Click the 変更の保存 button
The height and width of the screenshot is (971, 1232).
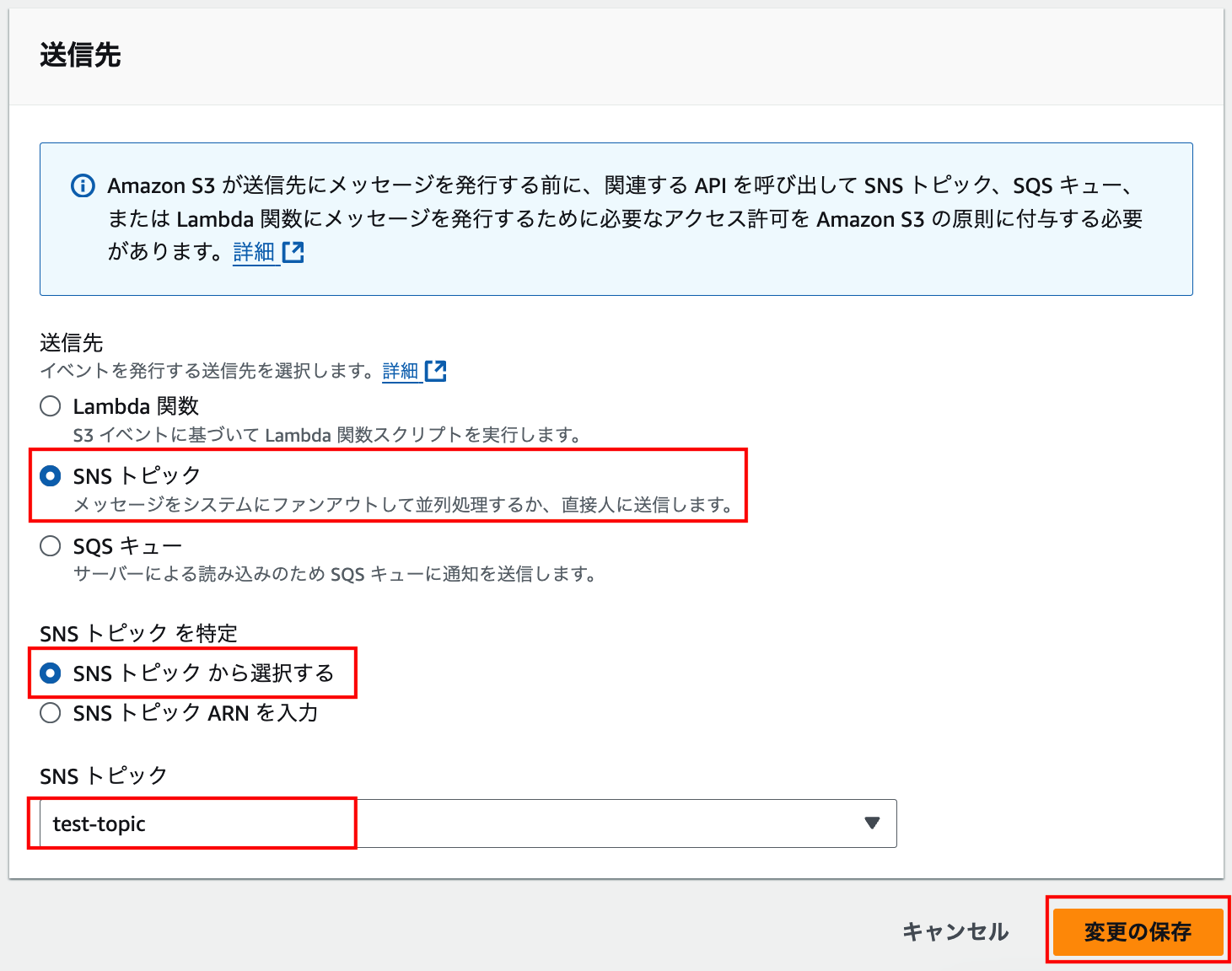1138,931
